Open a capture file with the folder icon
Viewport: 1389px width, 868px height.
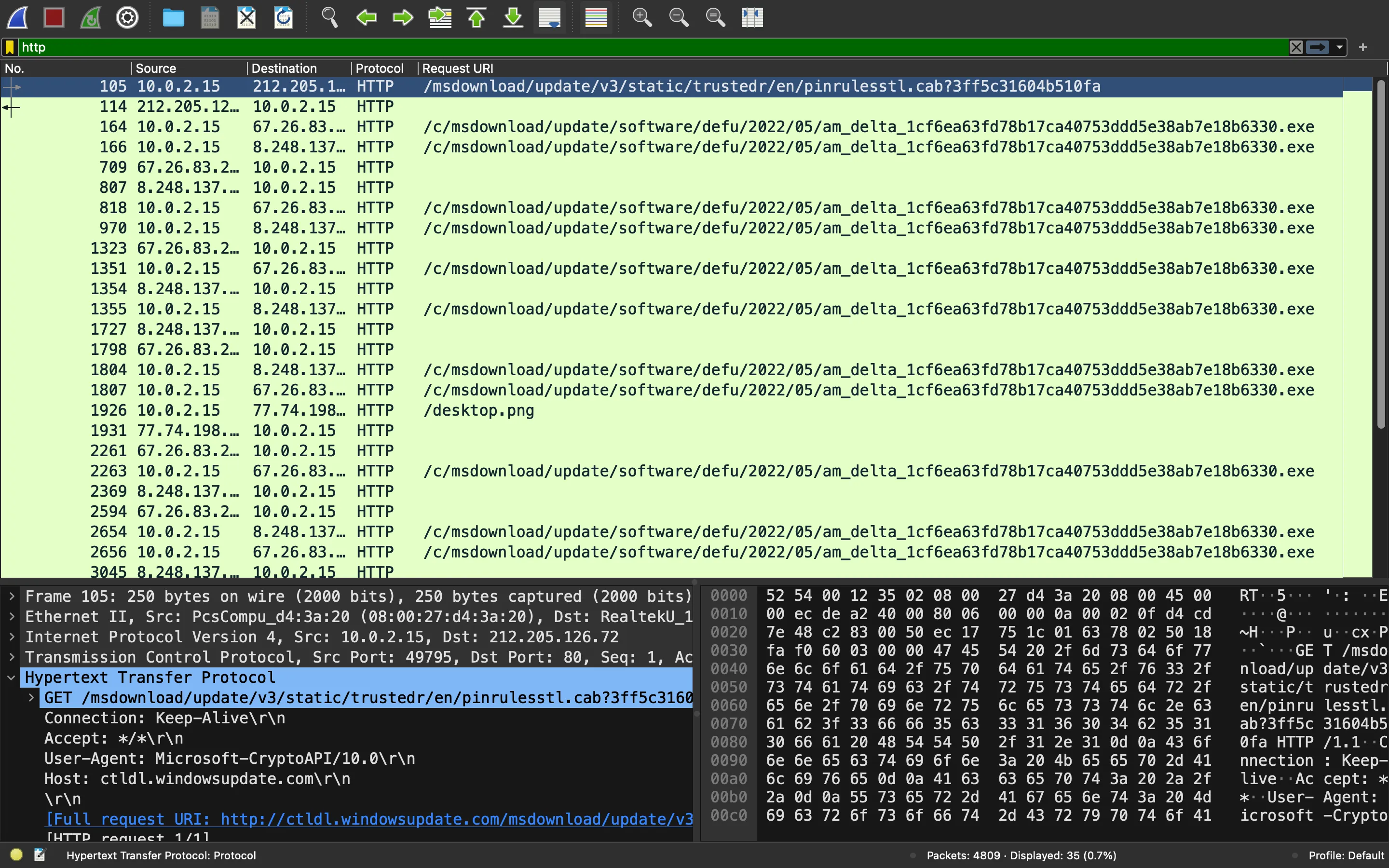[x=173, y=17]
